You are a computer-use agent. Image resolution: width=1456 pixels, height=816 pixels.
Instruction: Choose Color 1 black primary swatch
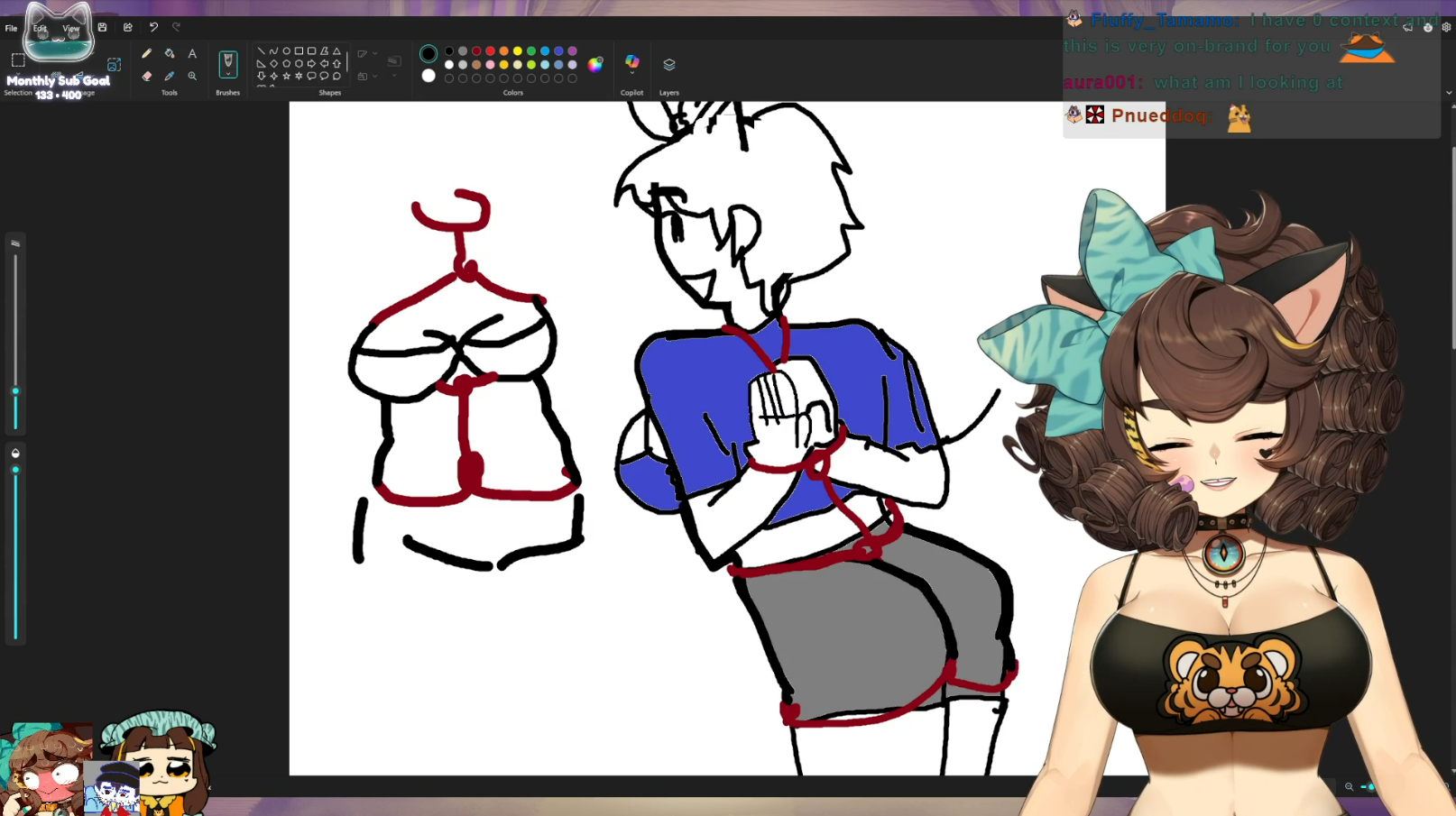tap(429, 54)
